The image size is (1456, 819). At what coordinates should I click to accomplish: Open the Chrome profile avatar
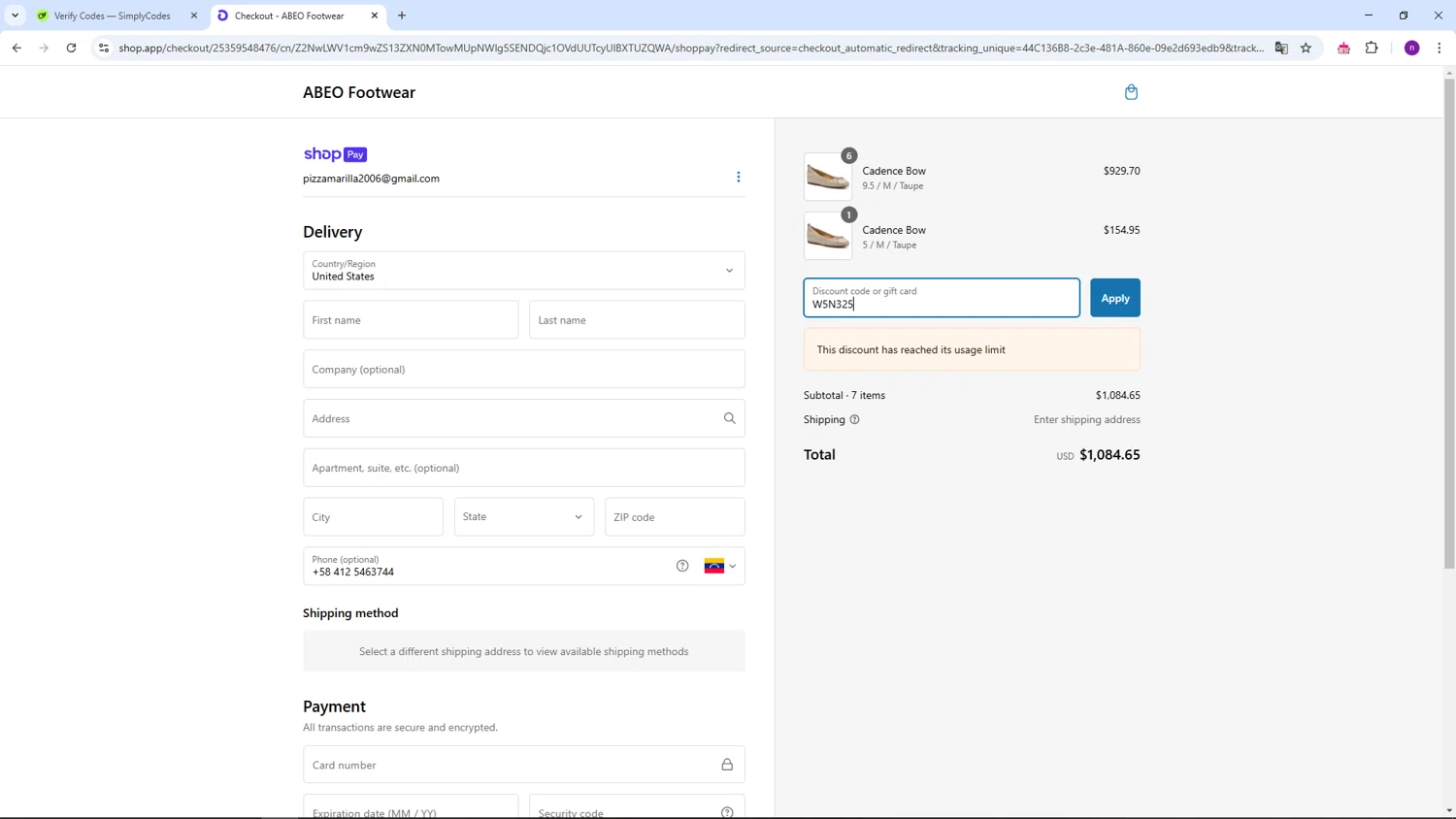[1412, 48]
